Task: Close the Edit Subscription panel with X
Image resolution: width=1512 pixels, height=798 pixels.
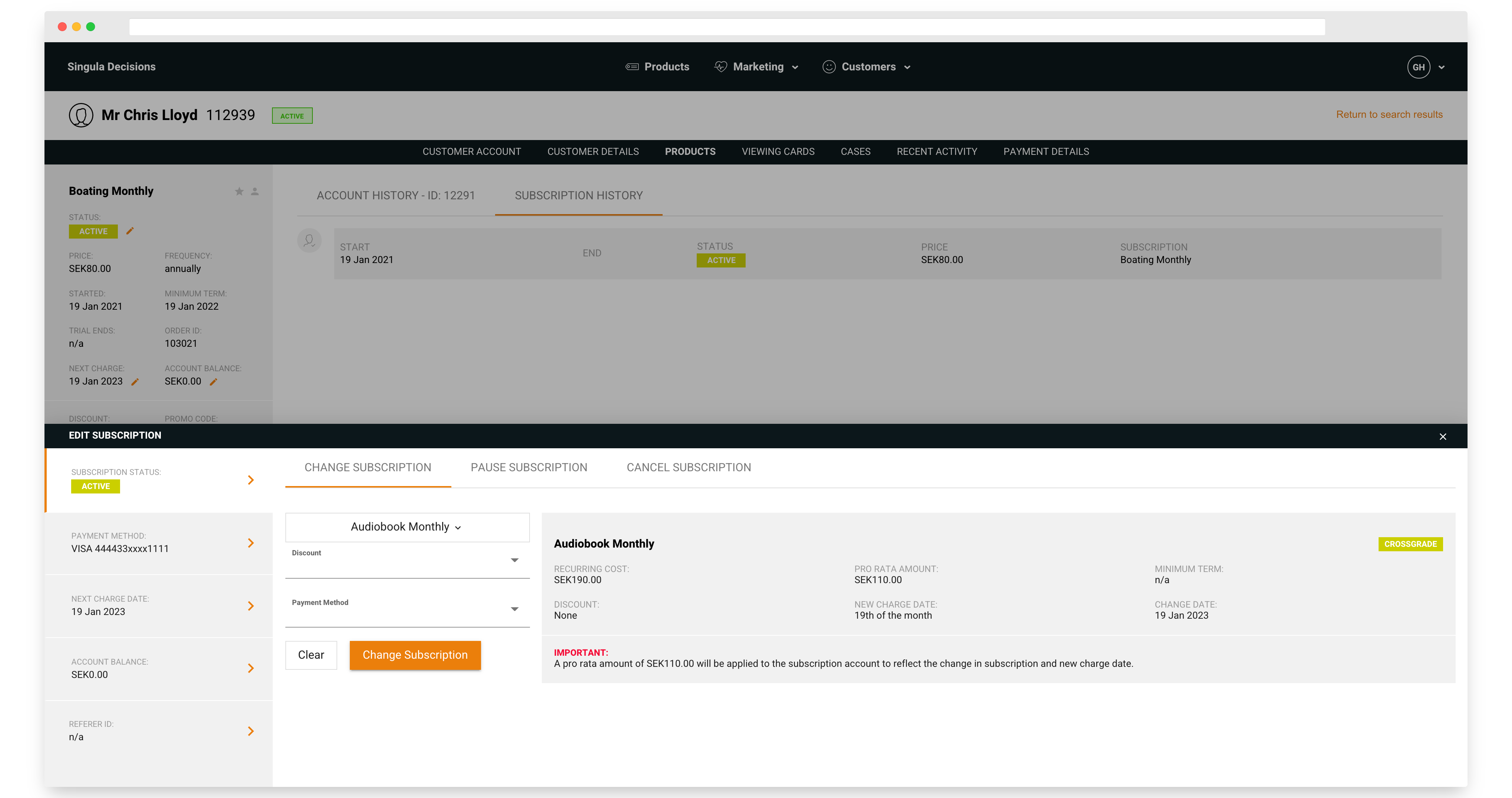Action: 1443,436
